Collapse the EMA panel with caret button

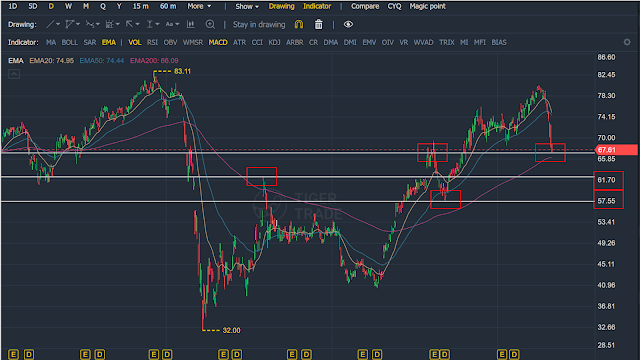pos(14,74)
